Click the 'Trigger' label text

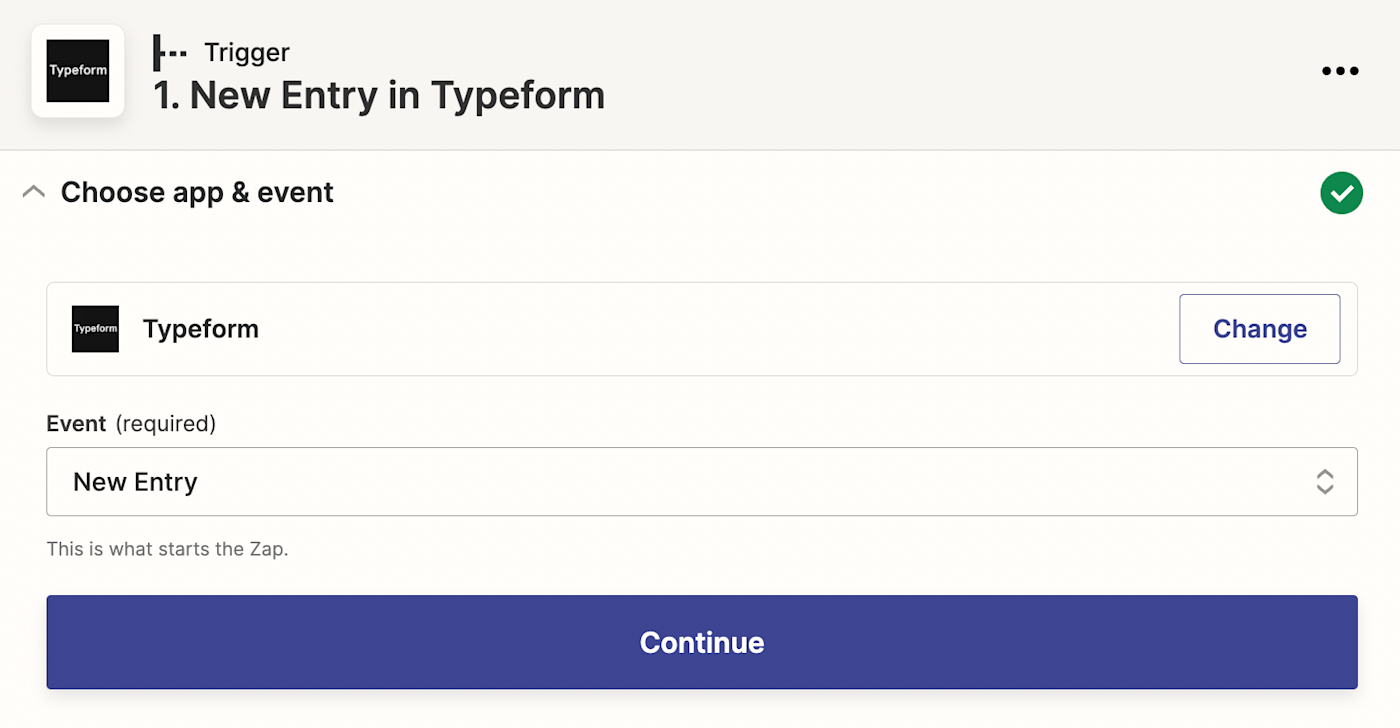click(247, 52)
